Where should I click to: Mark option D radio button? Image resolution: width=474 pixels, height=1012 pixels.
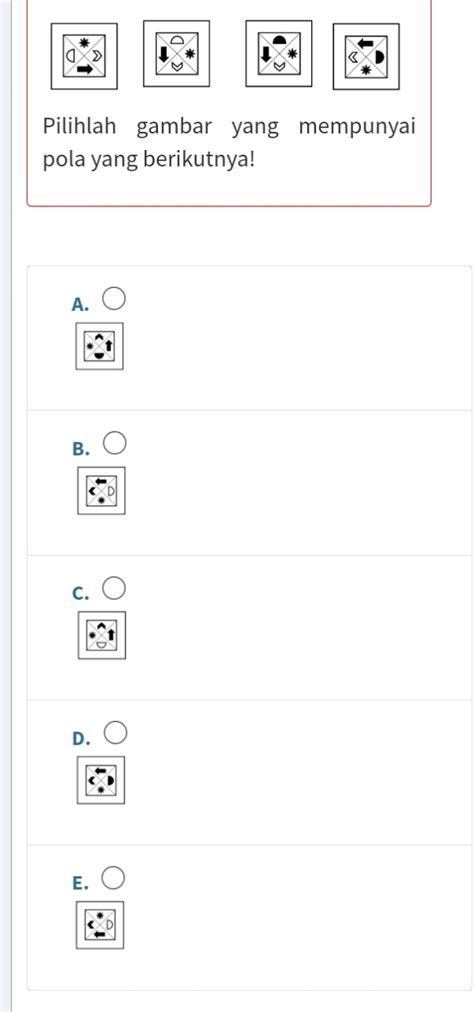click(115, 733)
